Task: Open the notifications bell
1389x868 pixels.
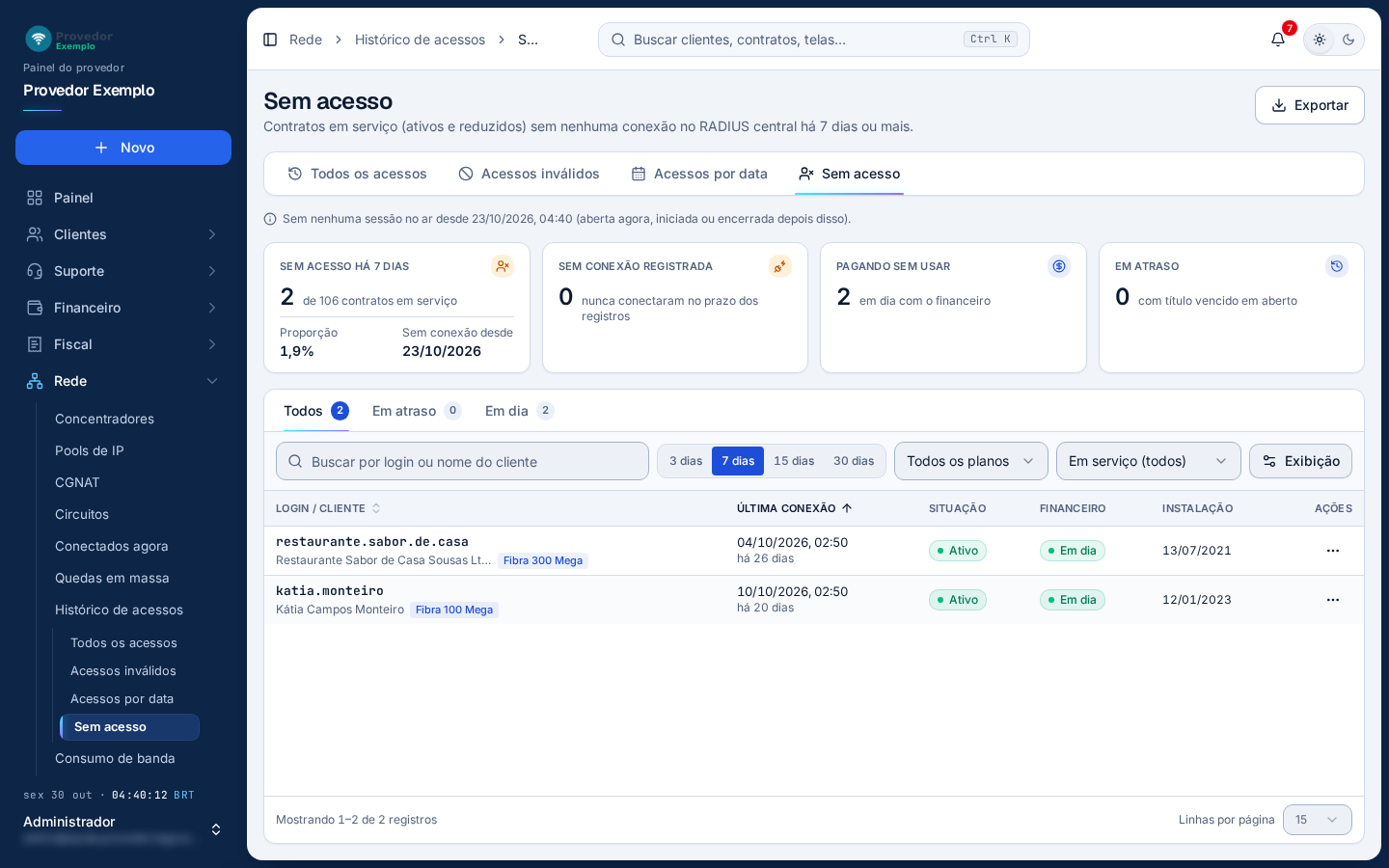Action: (x=1278, y=40)
